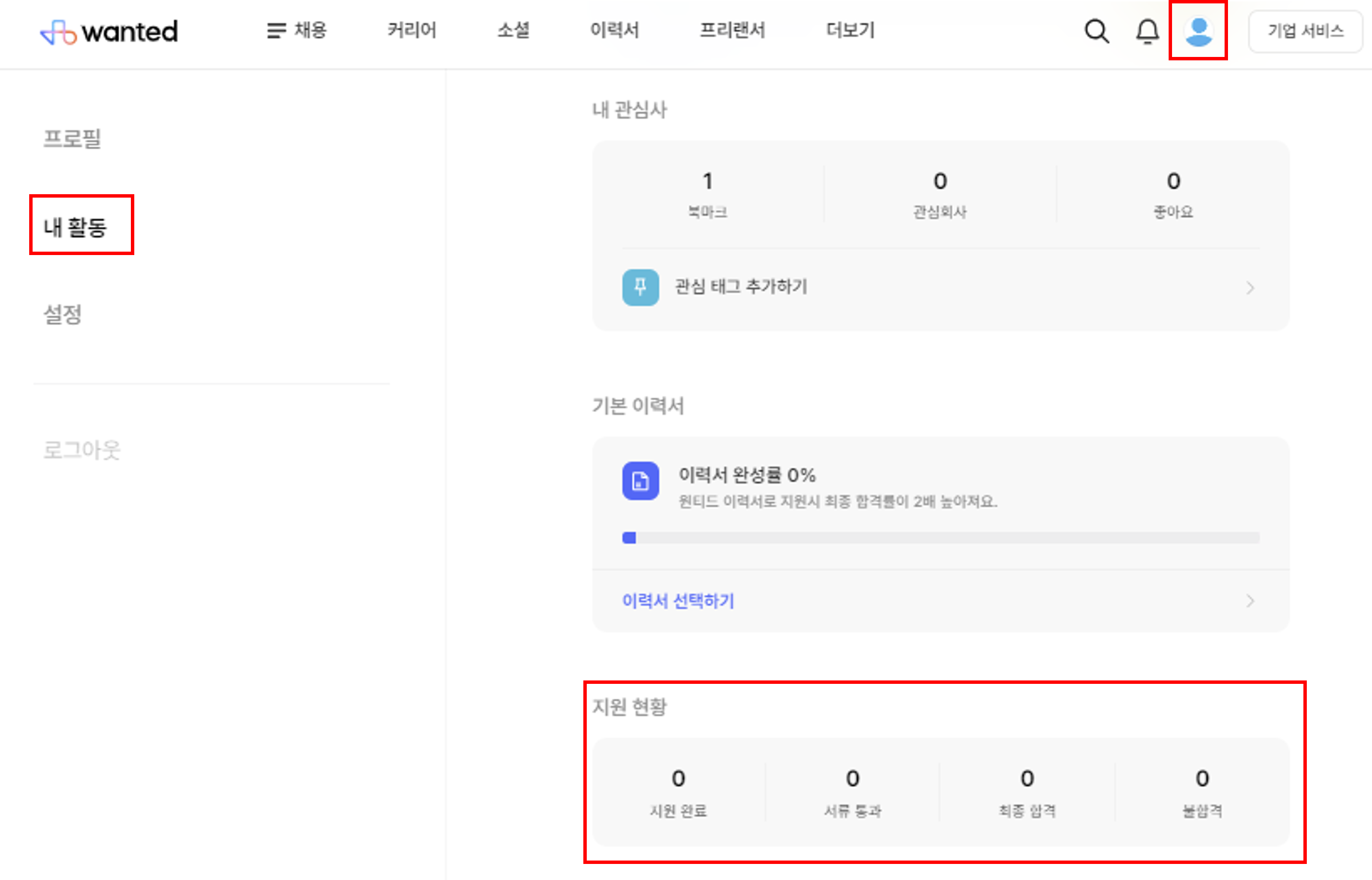This screenshot has width=1372, height=880.
Task: Open 설정 in the sidebar
Action: point(63,314)
